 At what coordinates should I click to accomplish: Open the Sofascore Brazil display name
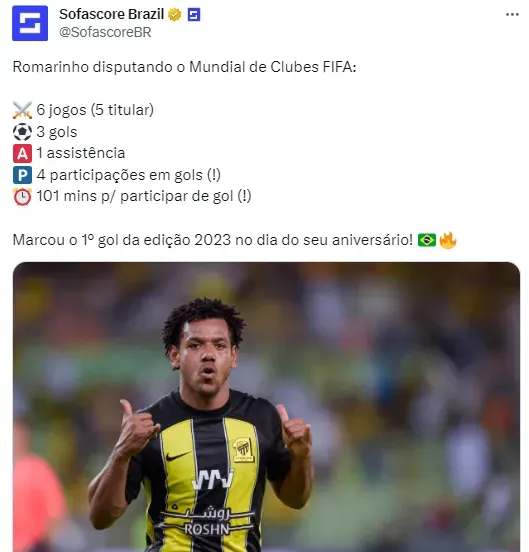[x=112, y=14]
